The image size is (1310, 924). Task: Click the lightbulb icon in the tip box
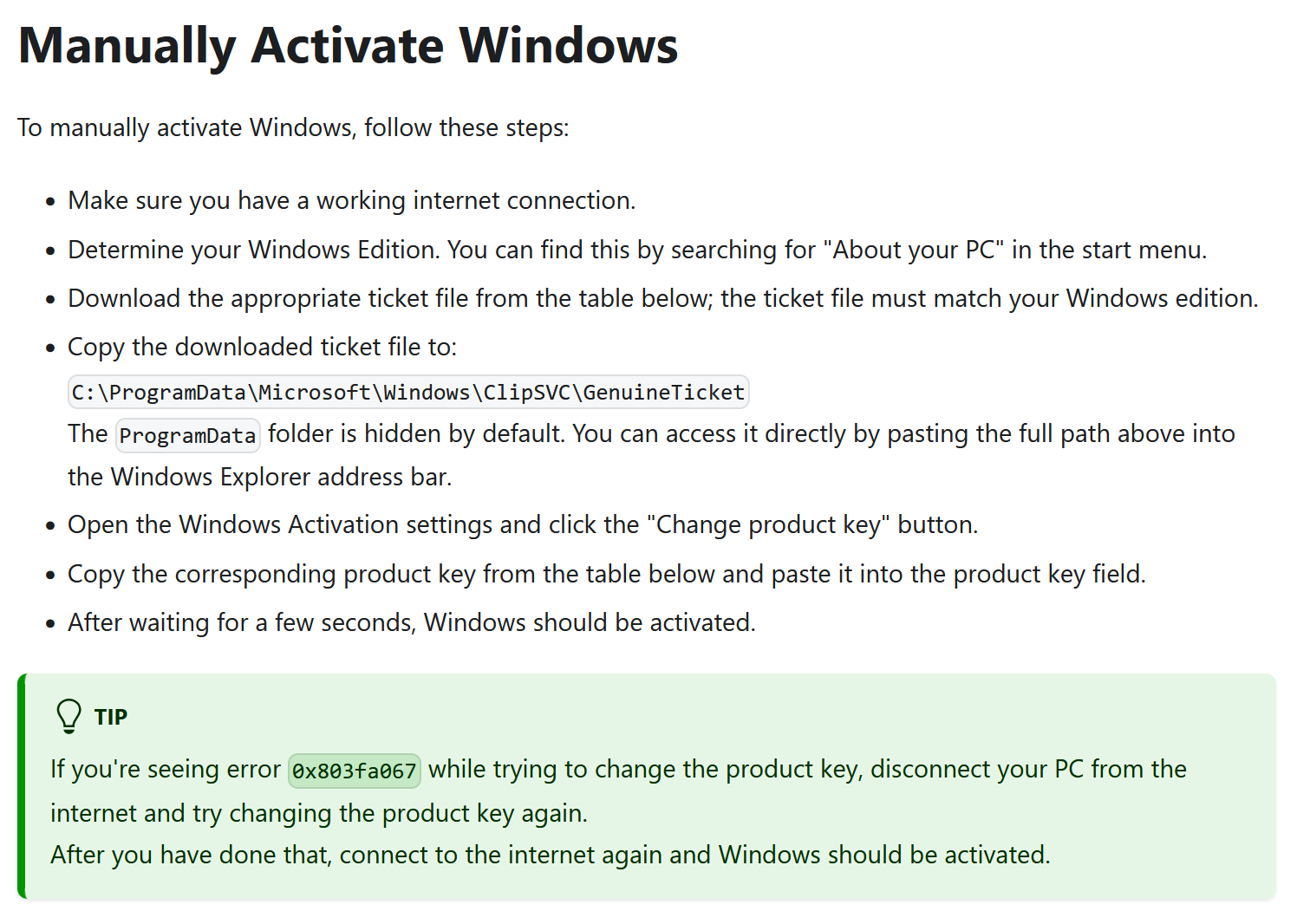[x=68, y=716]
